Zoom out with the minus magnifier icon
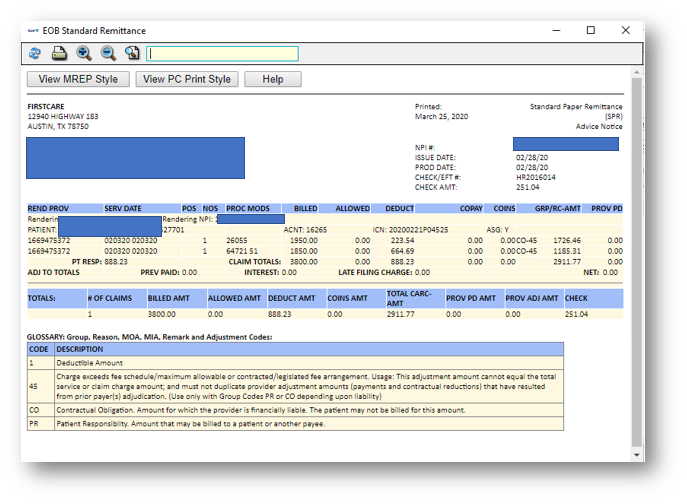Screen dimensions: 687x504 click(108, 53)
